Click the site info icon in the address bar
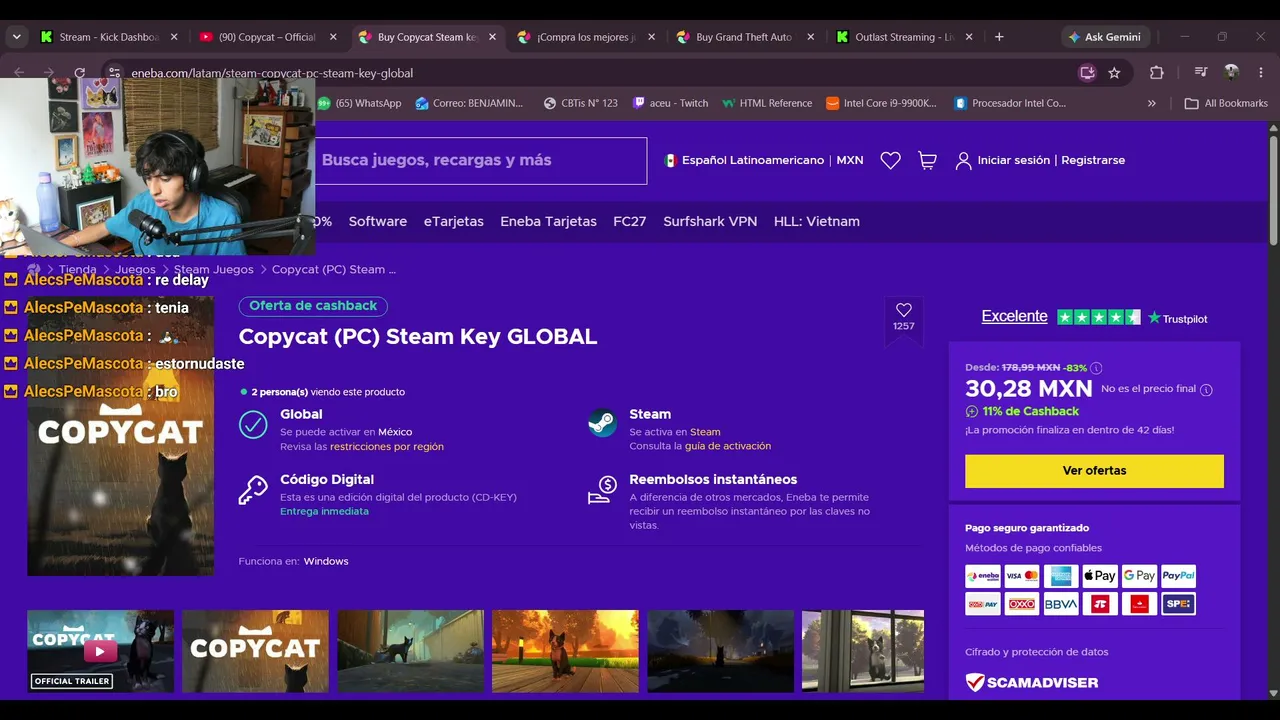 114,73
